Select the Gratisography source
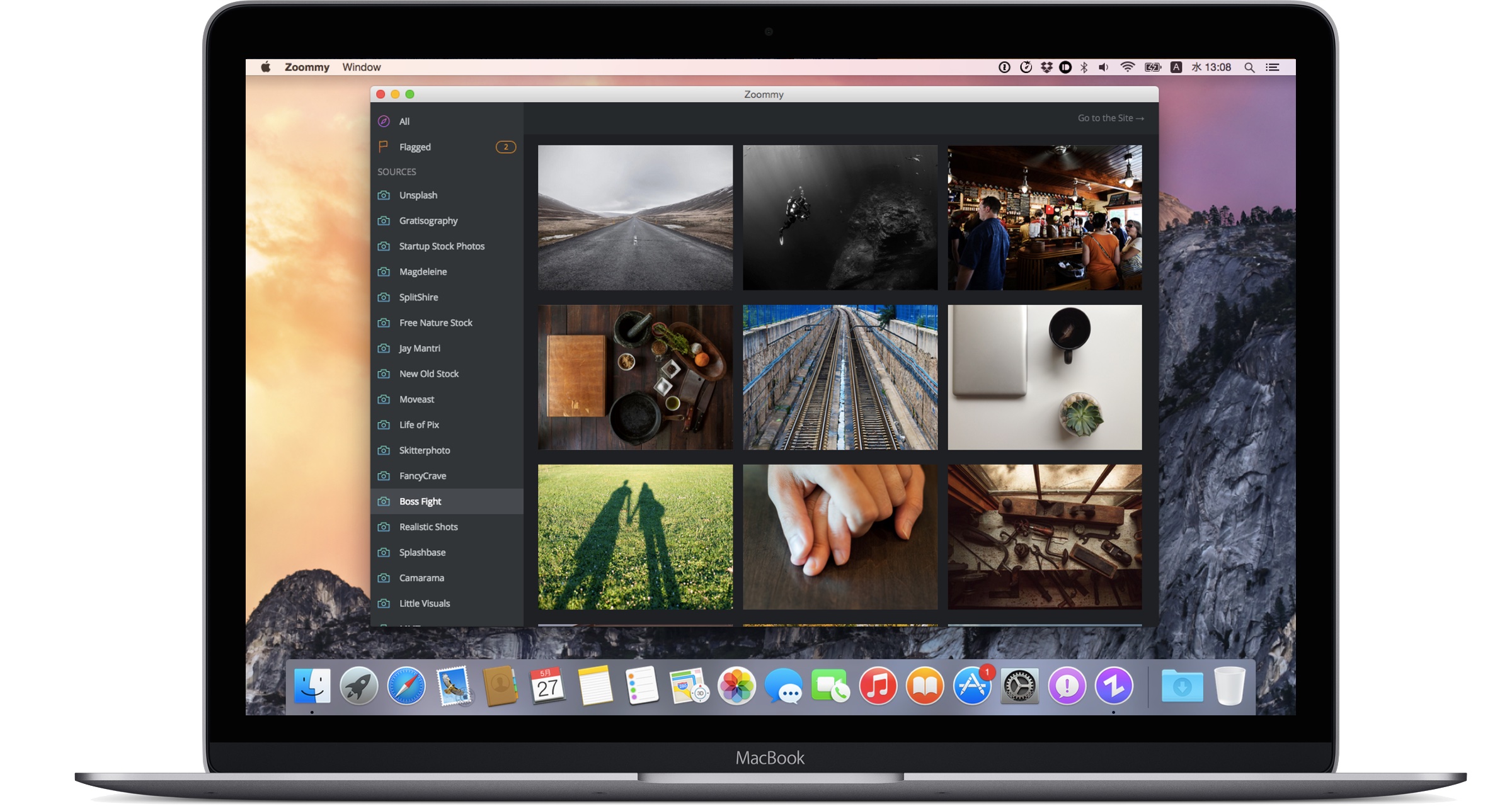This screenshot has height=806, width=1512. tap(428, 221)
